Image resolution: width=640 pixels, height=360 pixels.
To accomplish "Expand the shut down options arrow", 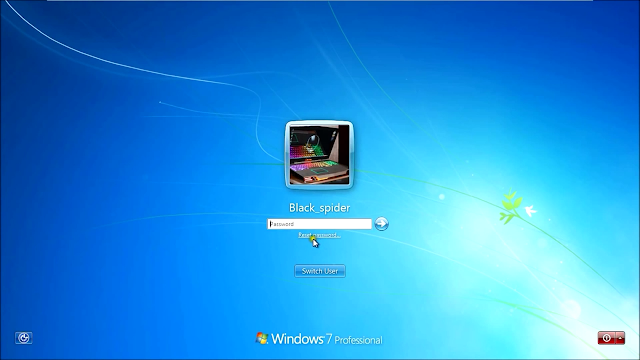I will point(620,338).
